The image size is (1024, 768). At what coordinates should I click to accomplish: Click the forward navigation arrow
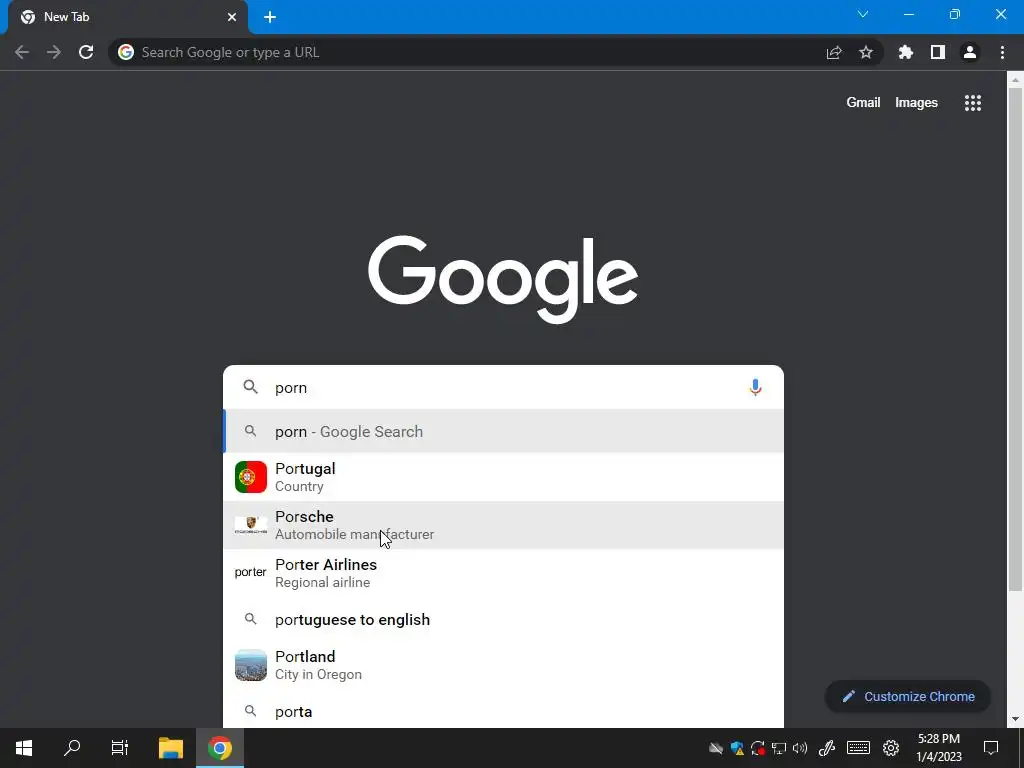point(54,52)
